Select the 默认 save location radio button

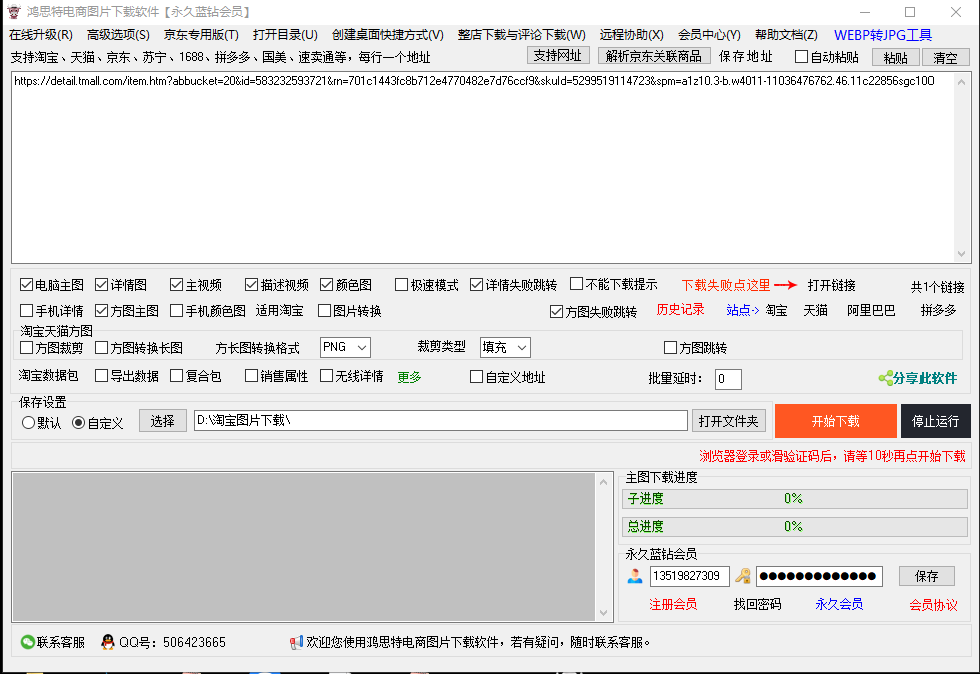click(28, 423)
